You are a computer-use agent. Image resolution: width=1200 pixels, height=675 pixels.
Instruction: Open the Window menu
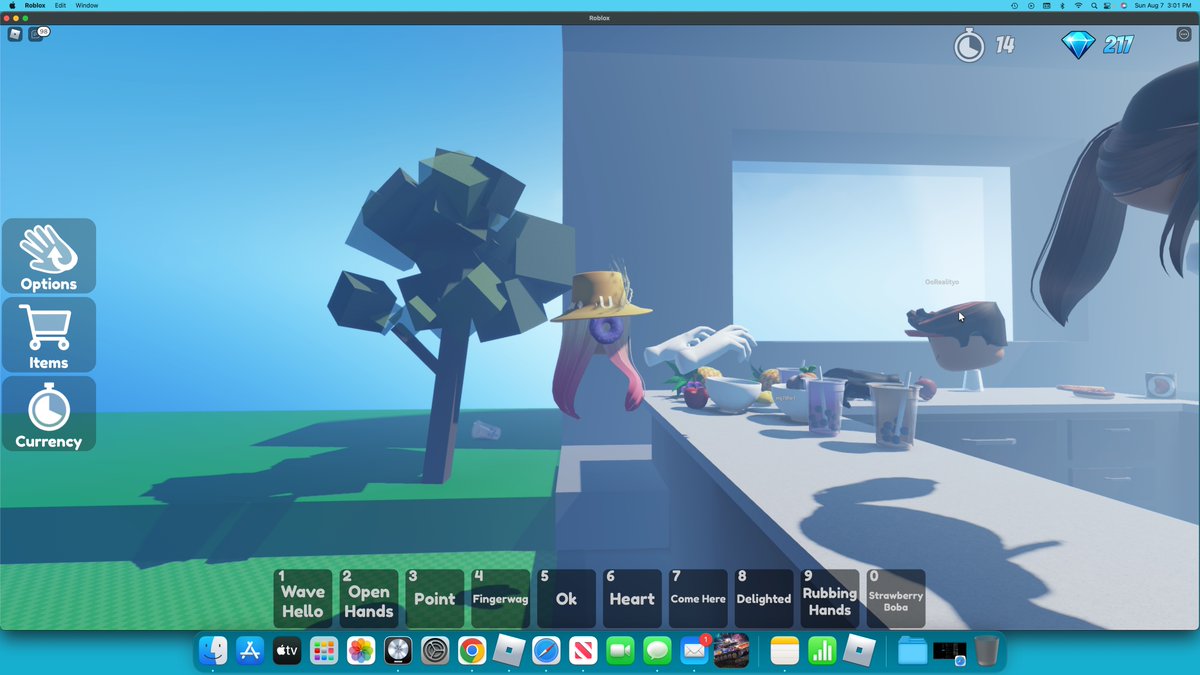coord(87,5)
